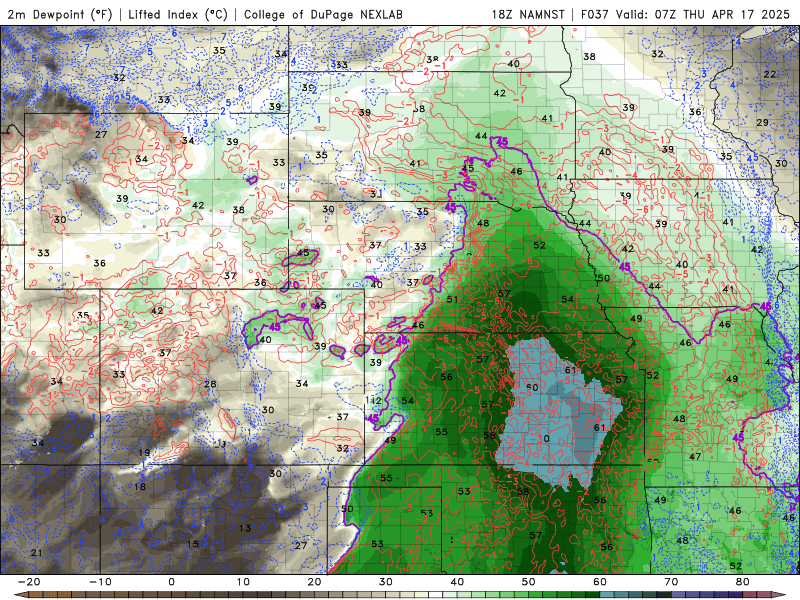Click the 30 label on the color scale
Viewport: 800px width, 600px height.
point(386,582)
